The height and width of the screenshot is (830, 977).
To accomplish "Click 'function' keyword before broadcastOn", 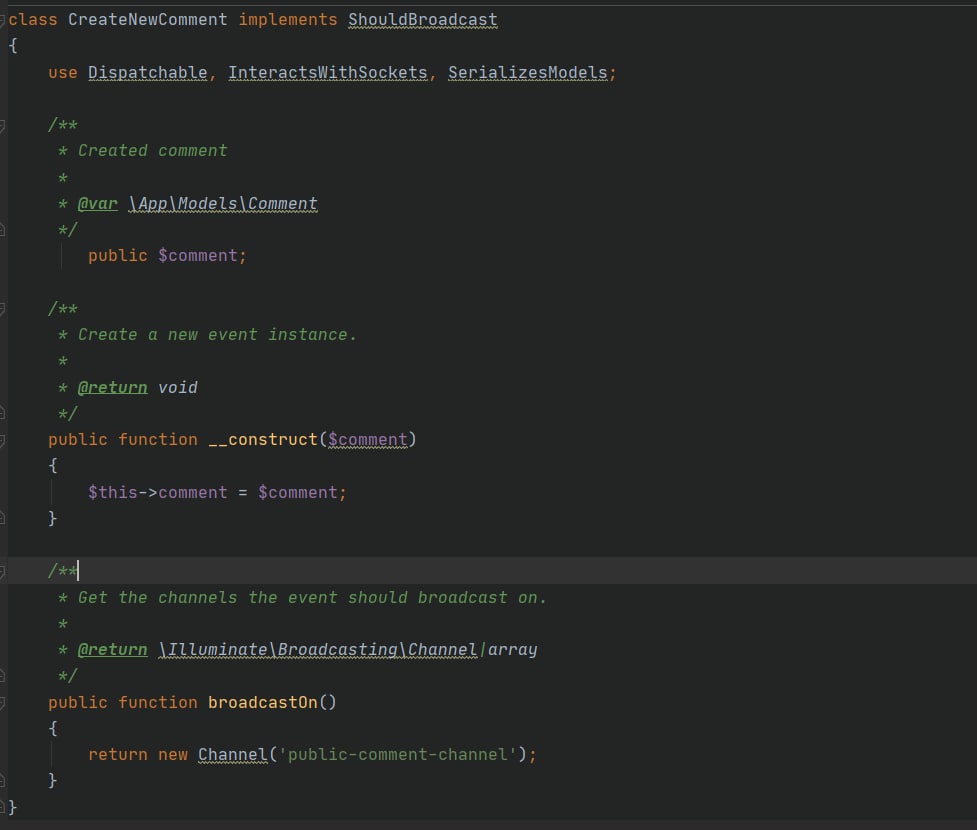I will coord(158,702).
